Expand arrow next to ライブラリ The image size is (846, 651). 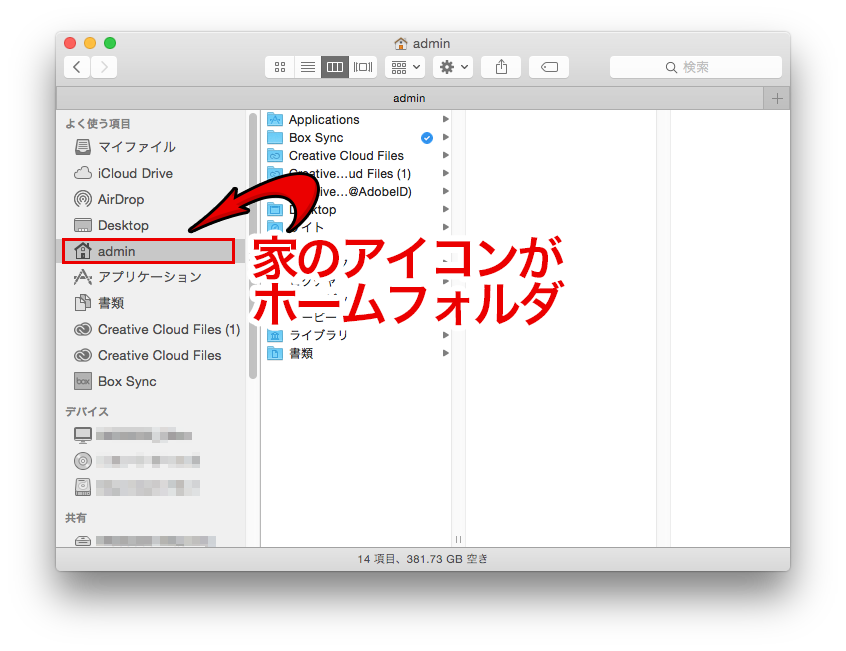pyautogui.click(x=446, y=335)
